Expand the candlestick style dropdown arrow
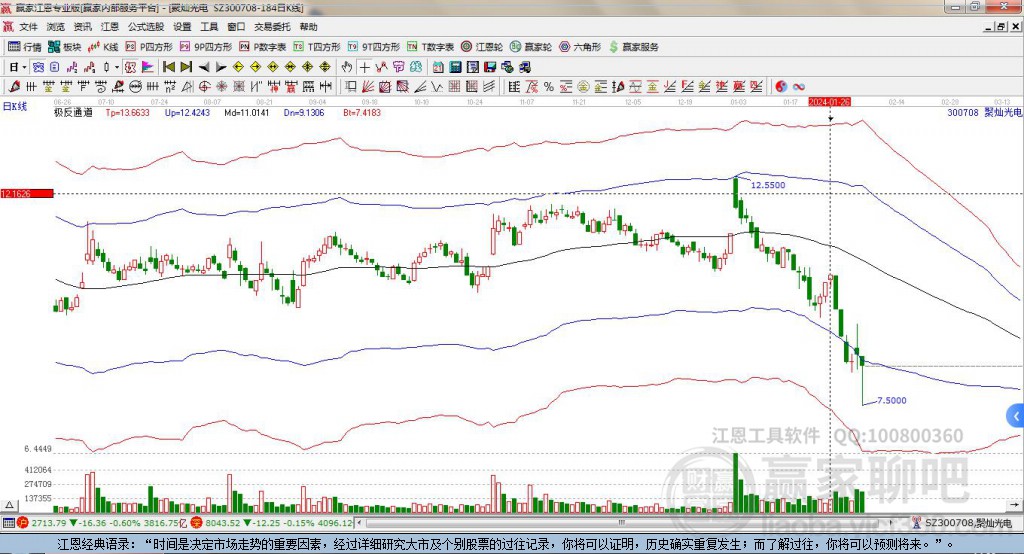This screenshot has height=554, width=1024. 116,67
